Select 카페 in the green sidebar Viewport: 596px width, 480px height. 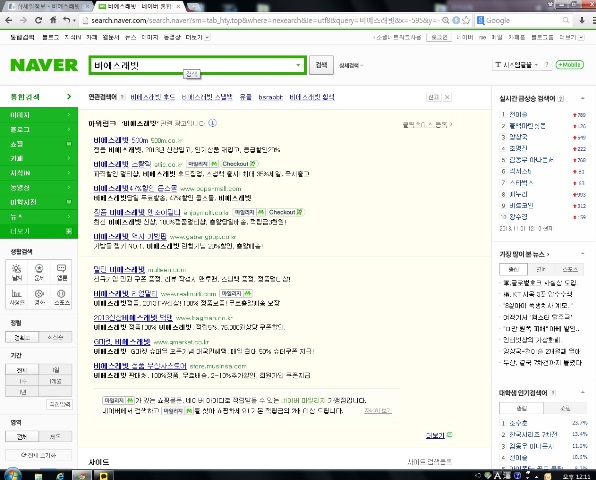39,158
